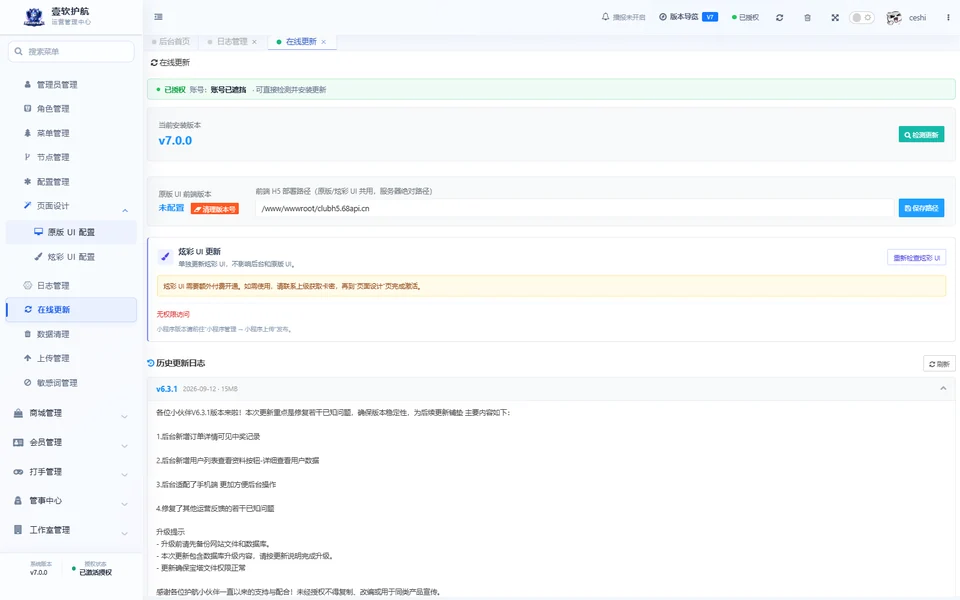Focus the 搜索菜单 search field
The image size is (960, 600).
click(x=71, y=51)
